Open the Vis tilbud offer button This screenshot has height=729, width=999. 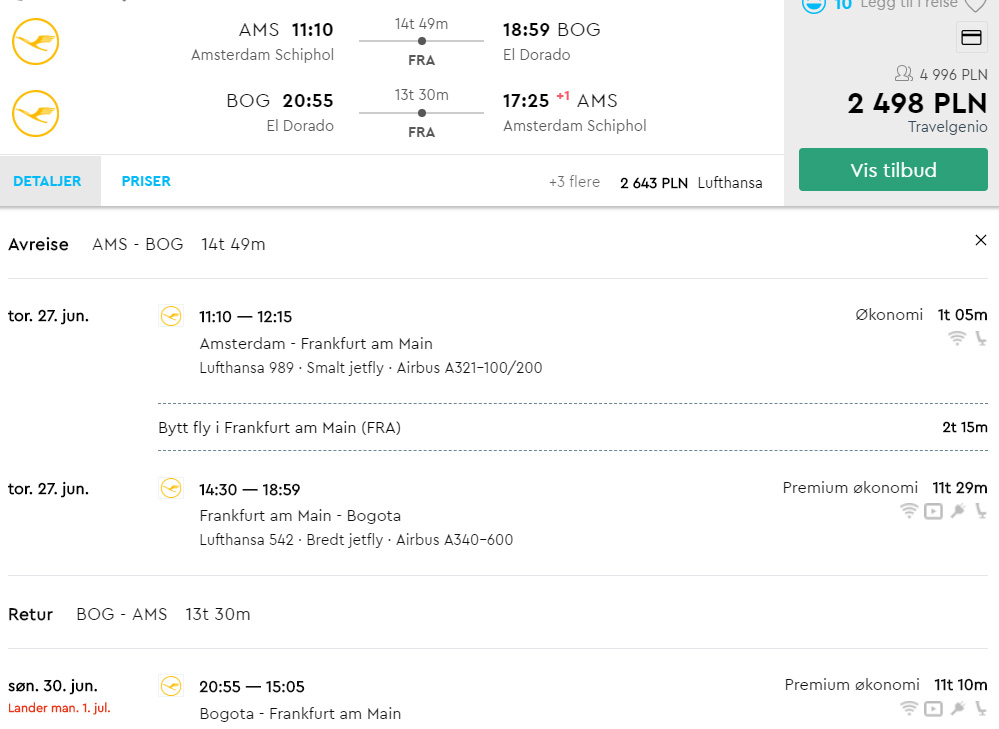pyautogui.click(x=893, y=170)
